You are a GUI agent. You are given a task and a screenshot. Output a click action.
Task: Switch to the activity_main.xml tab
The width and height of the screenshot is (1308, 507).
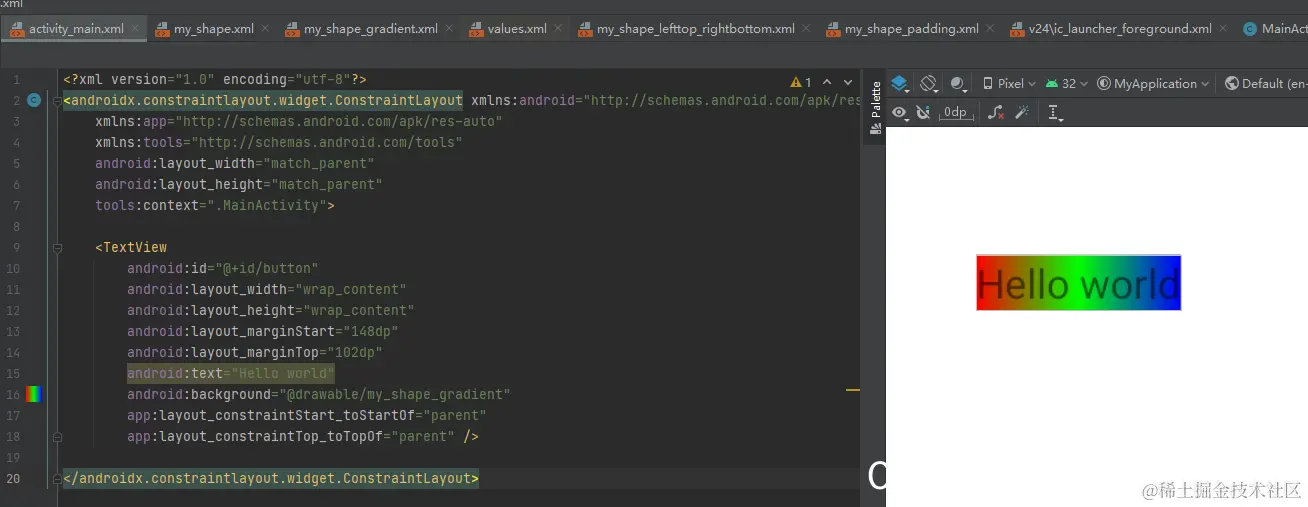click(76, 29)
